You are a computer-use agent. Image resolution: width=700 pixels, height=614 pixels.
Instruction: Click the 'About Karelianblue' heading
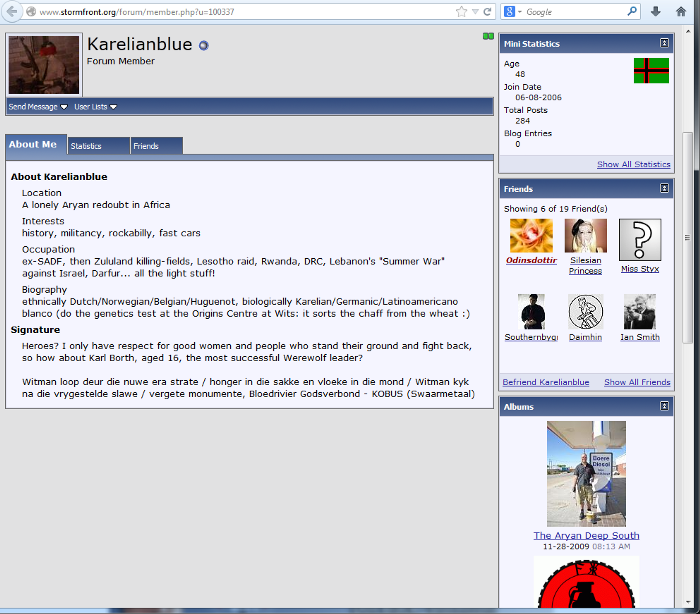point(59,177)
